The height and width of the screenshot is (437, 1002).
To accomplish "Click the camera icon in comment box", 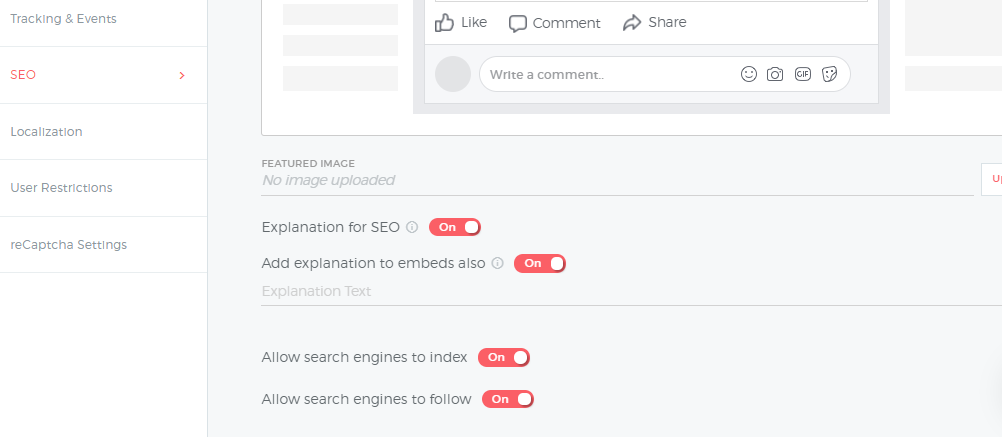I will point(775,74).
